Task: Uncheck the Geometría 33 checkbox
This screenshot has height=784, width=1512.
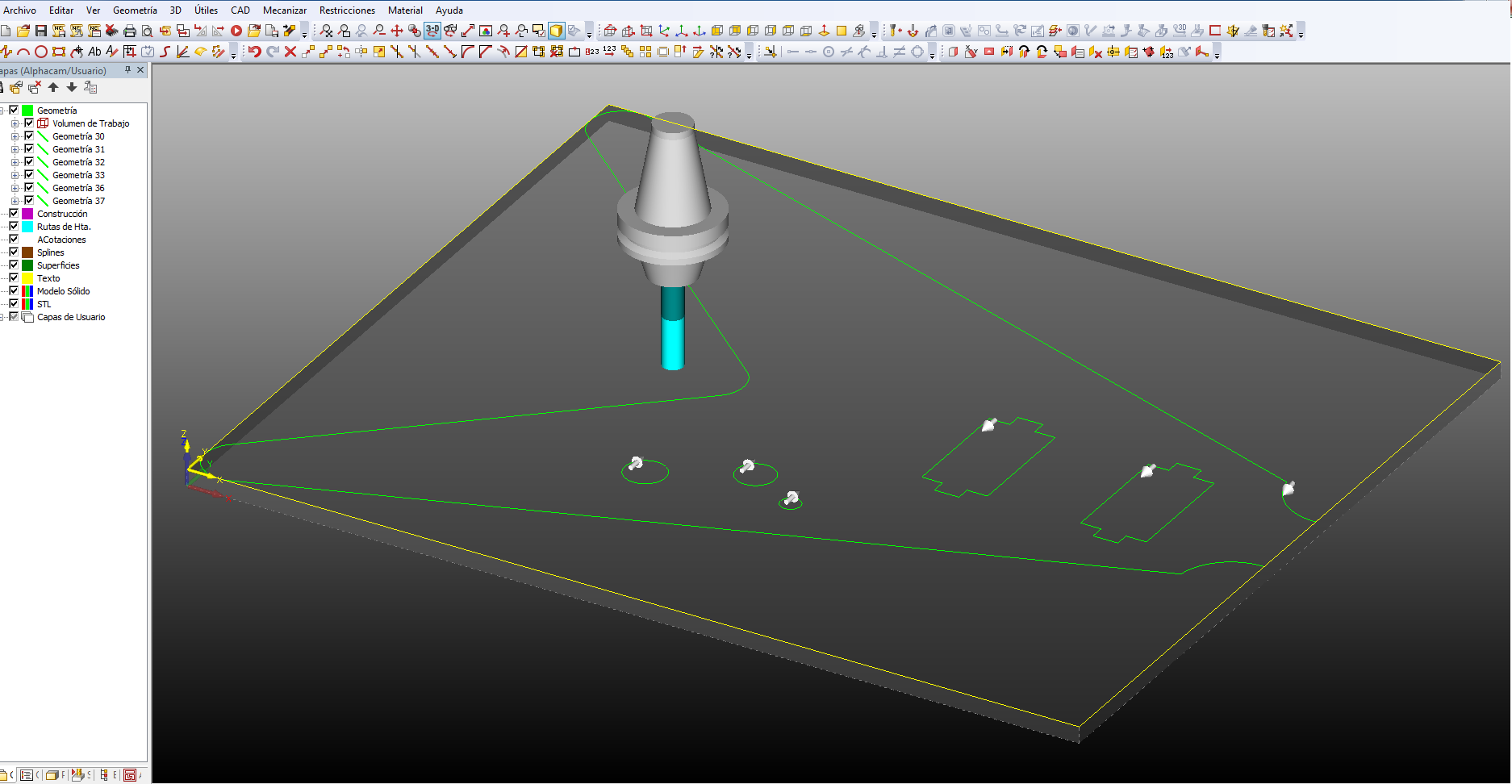Action: pyautogui.click(x=29, y=175)
